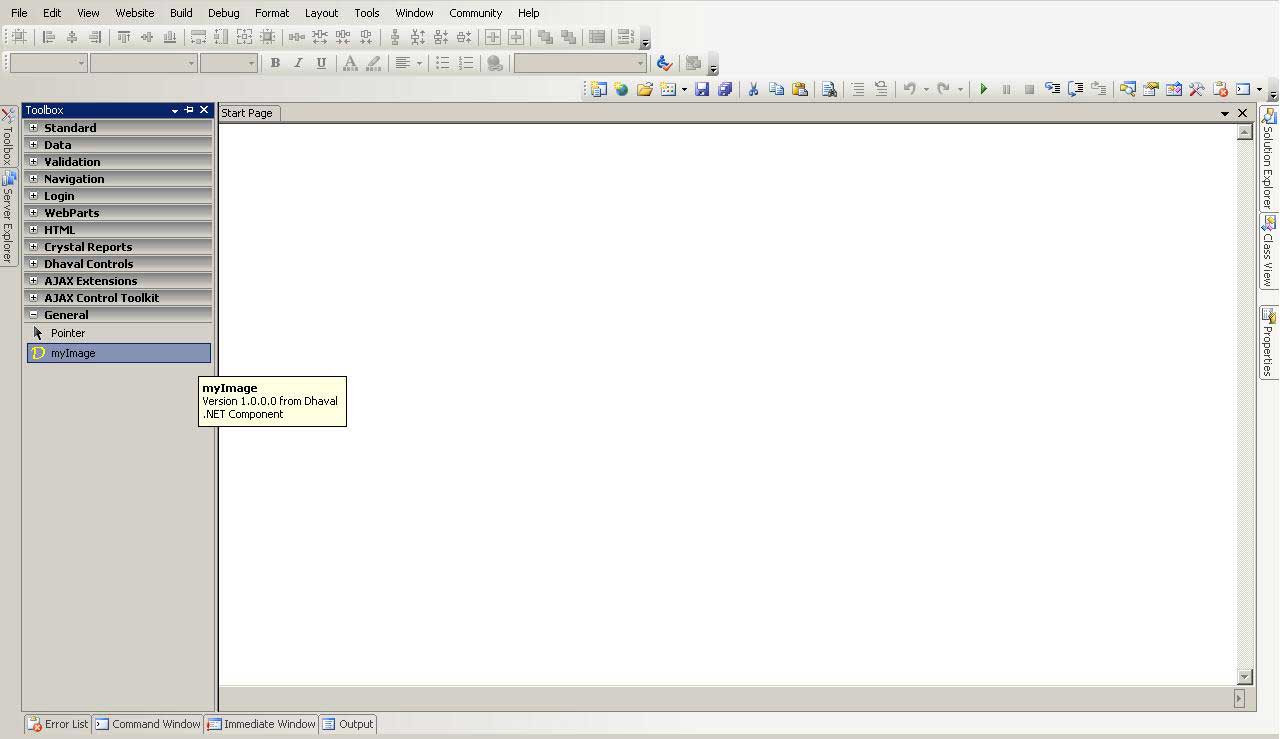Open the first formatting combo box
The width and height of the screenshot is (1280, 739).
47,63
